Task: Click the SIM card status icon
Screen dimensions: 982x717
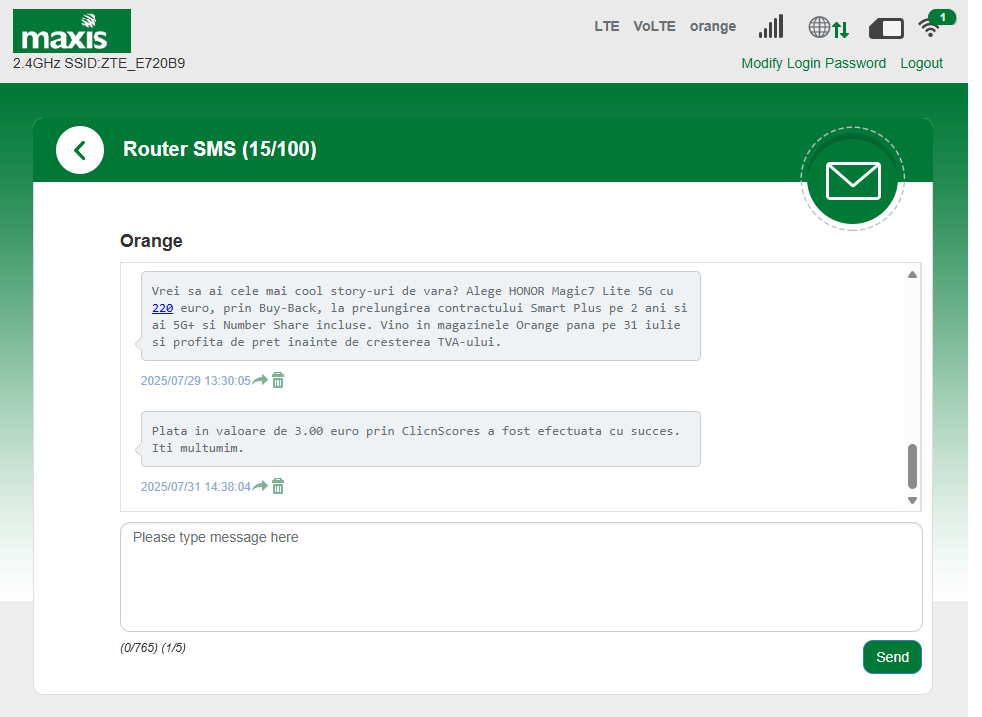Action: coord(886,28)
